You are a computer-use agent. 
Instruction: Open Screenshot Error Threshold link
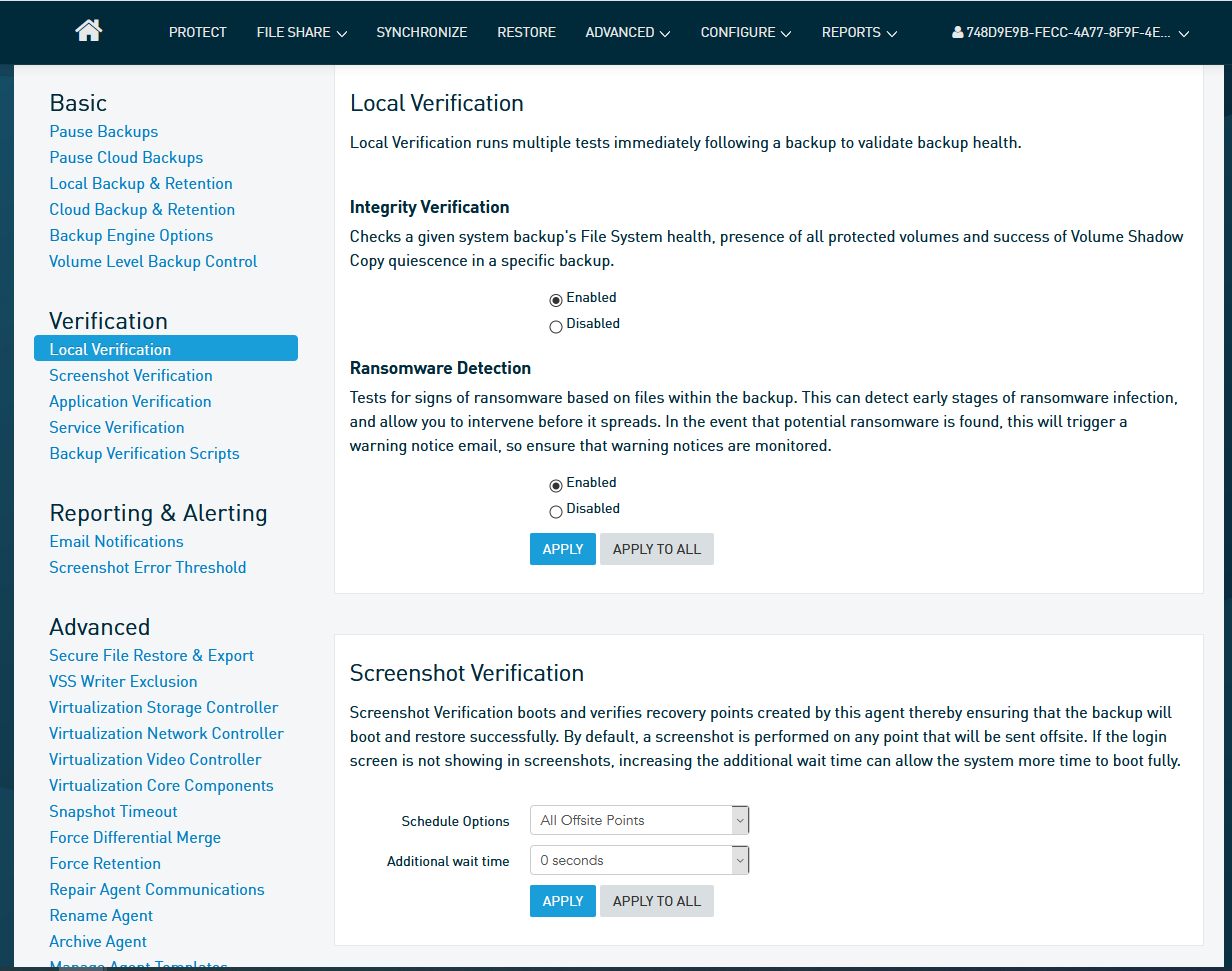(148, 567)
